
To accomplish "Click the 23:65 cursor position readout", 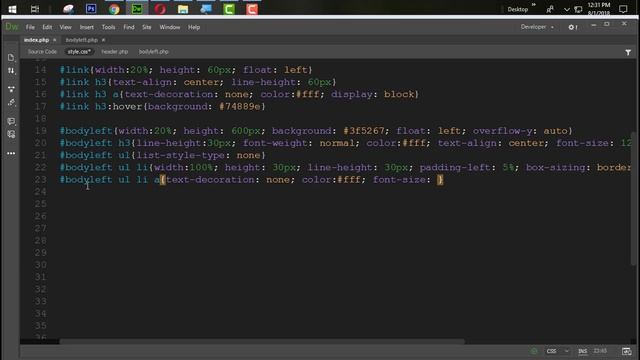I will [x=600, y=351].
